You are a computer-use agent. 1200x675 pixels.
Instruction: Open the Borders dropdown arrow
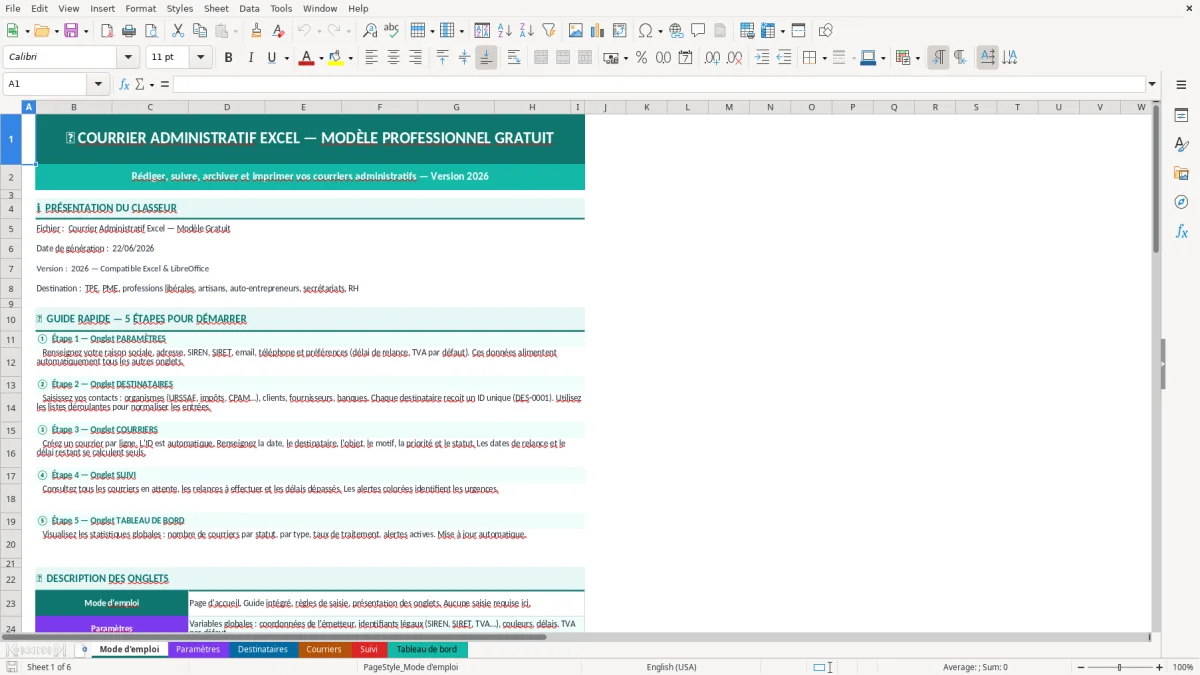coord(824,58)
